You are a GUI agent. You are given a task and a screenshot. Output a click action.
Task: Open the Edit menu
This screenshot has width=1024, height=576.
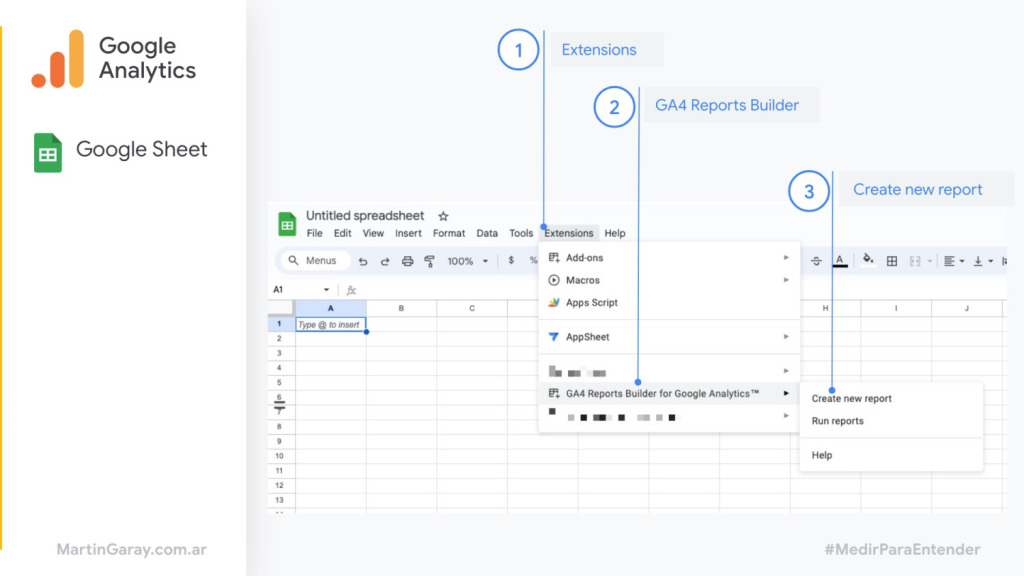343,233
